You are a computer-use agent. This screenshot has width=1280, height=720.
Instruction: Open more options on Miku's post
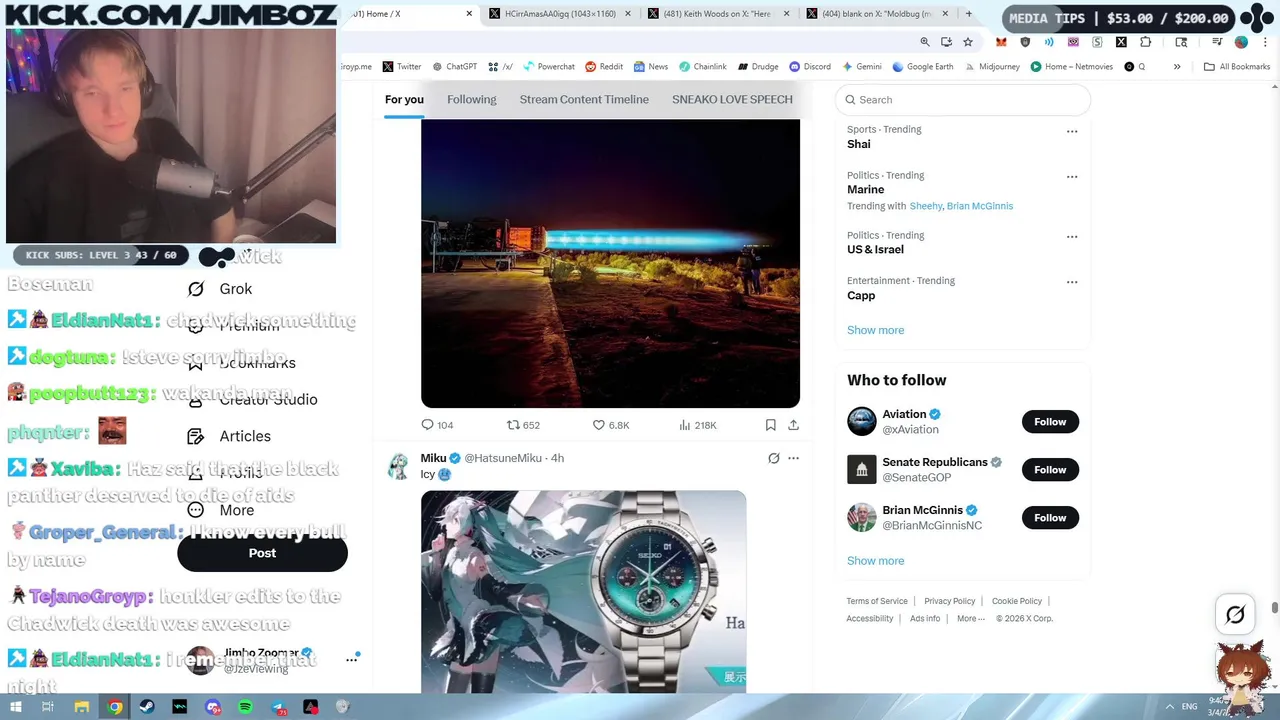point(793,458)
